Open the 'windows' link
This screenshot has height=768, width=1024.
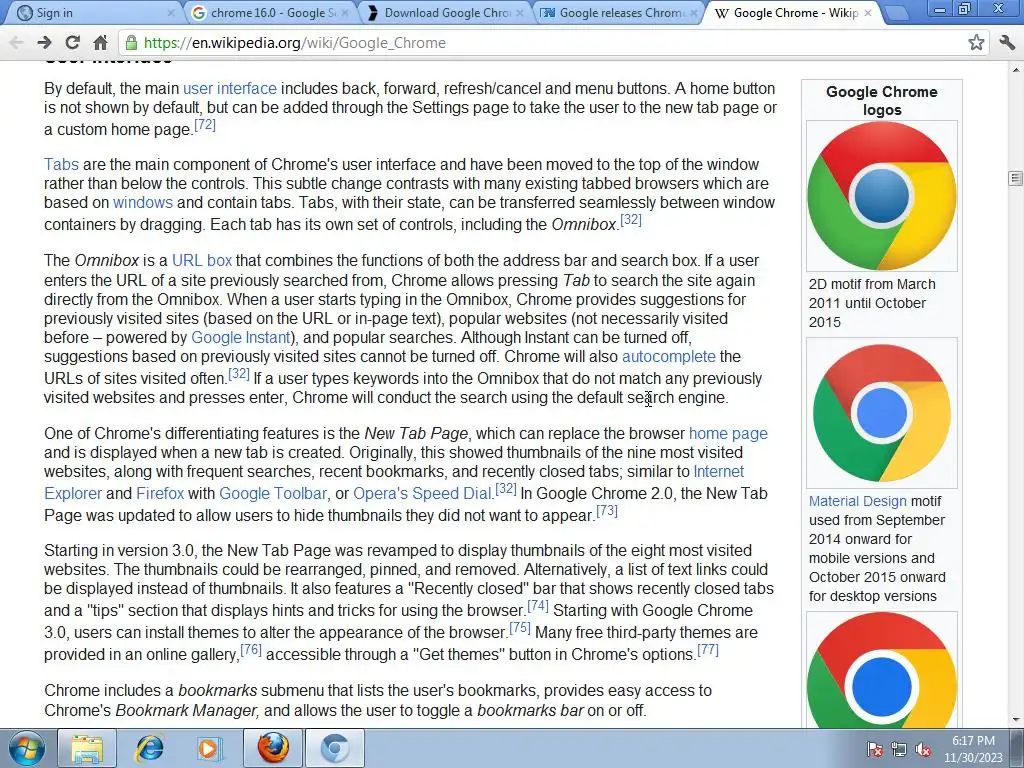pyautogui.click(x=143, y=202)
